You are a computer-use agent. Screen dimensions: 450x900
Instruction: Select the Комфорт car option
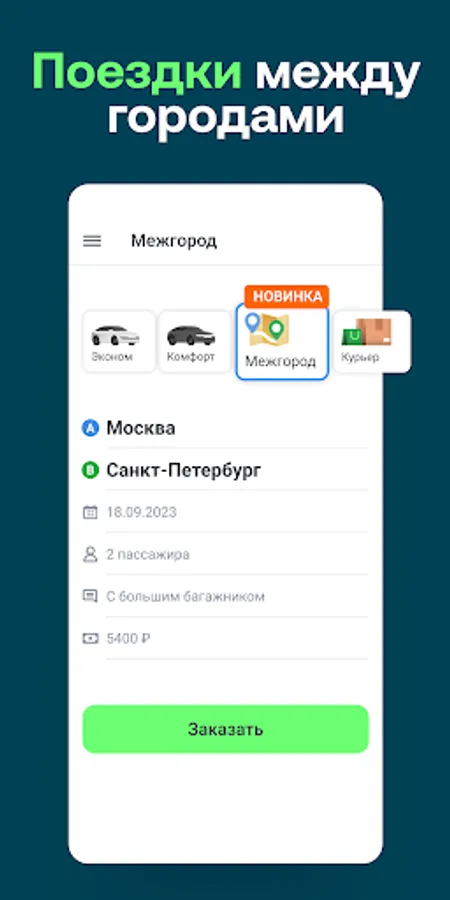(195, 342)
